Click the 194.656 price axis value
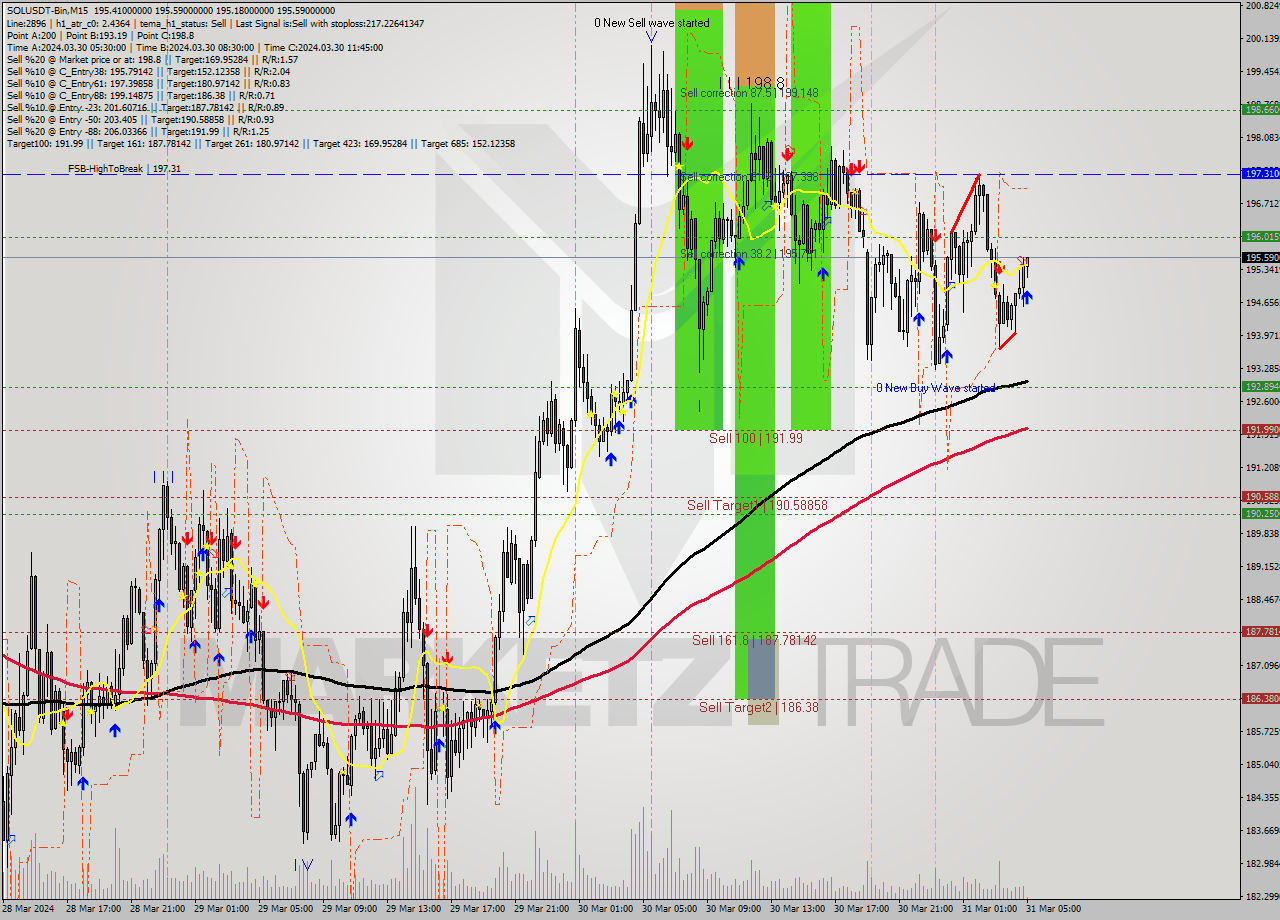This screenshot has width=1280, height=920. coord(1262,302)
